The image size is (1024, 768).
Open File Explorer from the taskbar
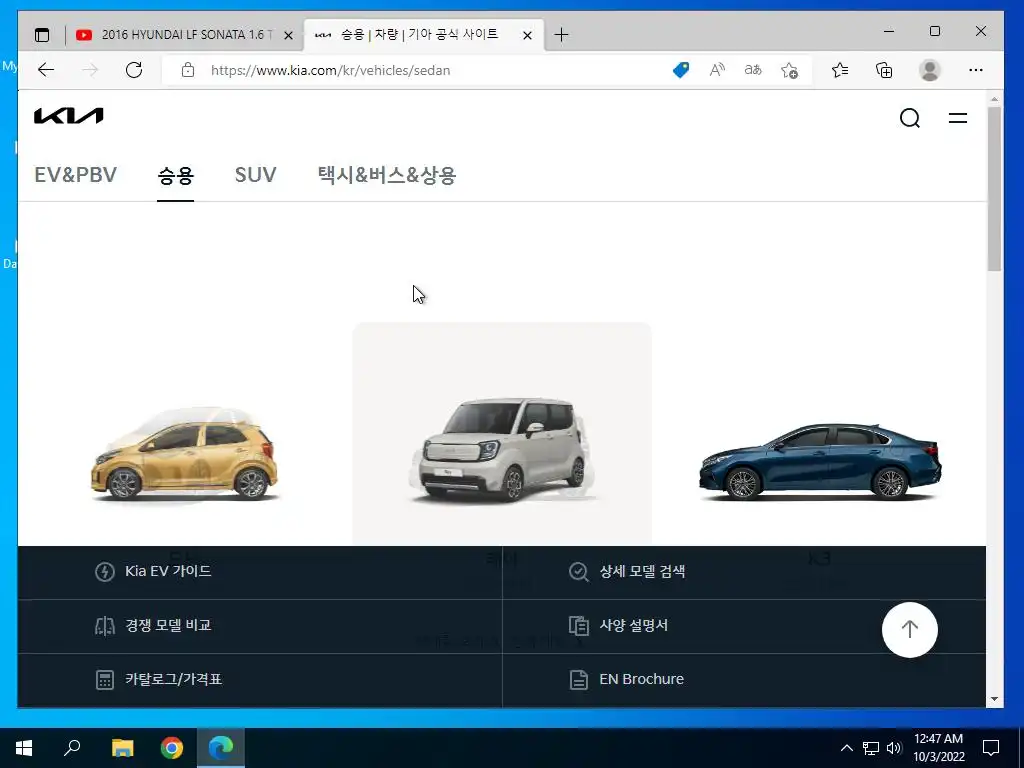click(122, 748)
